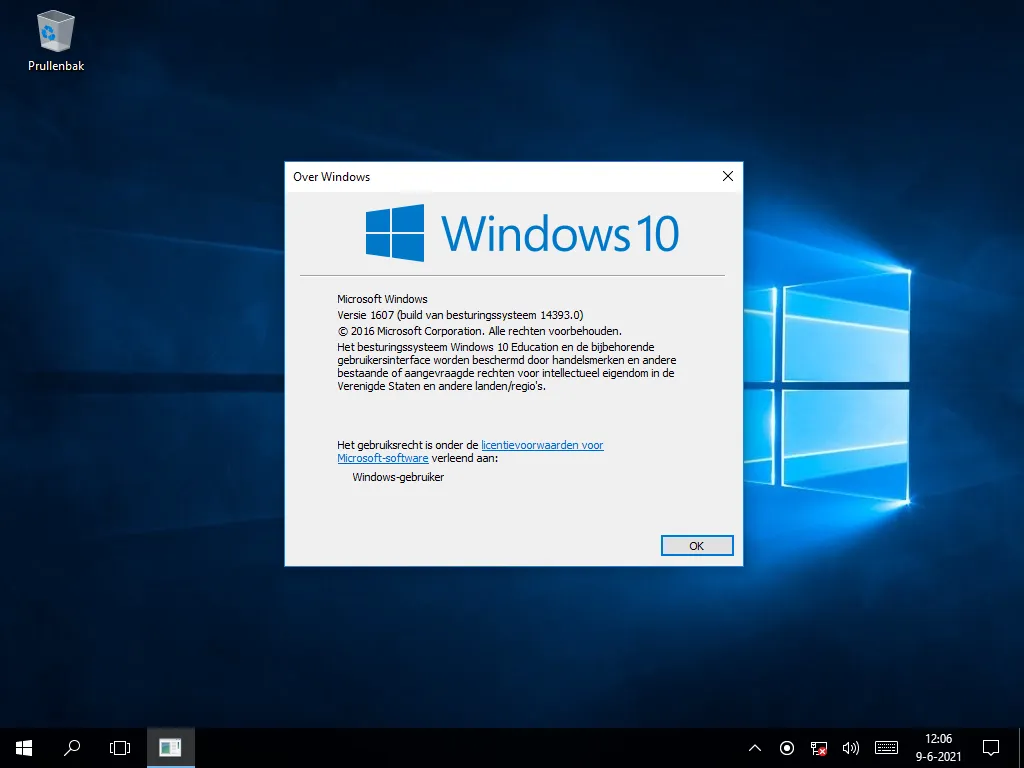The image size is (1024, 768).
Task: Click the 'Windows-gebruiker' licensee name
Action: tap(398, 477)
